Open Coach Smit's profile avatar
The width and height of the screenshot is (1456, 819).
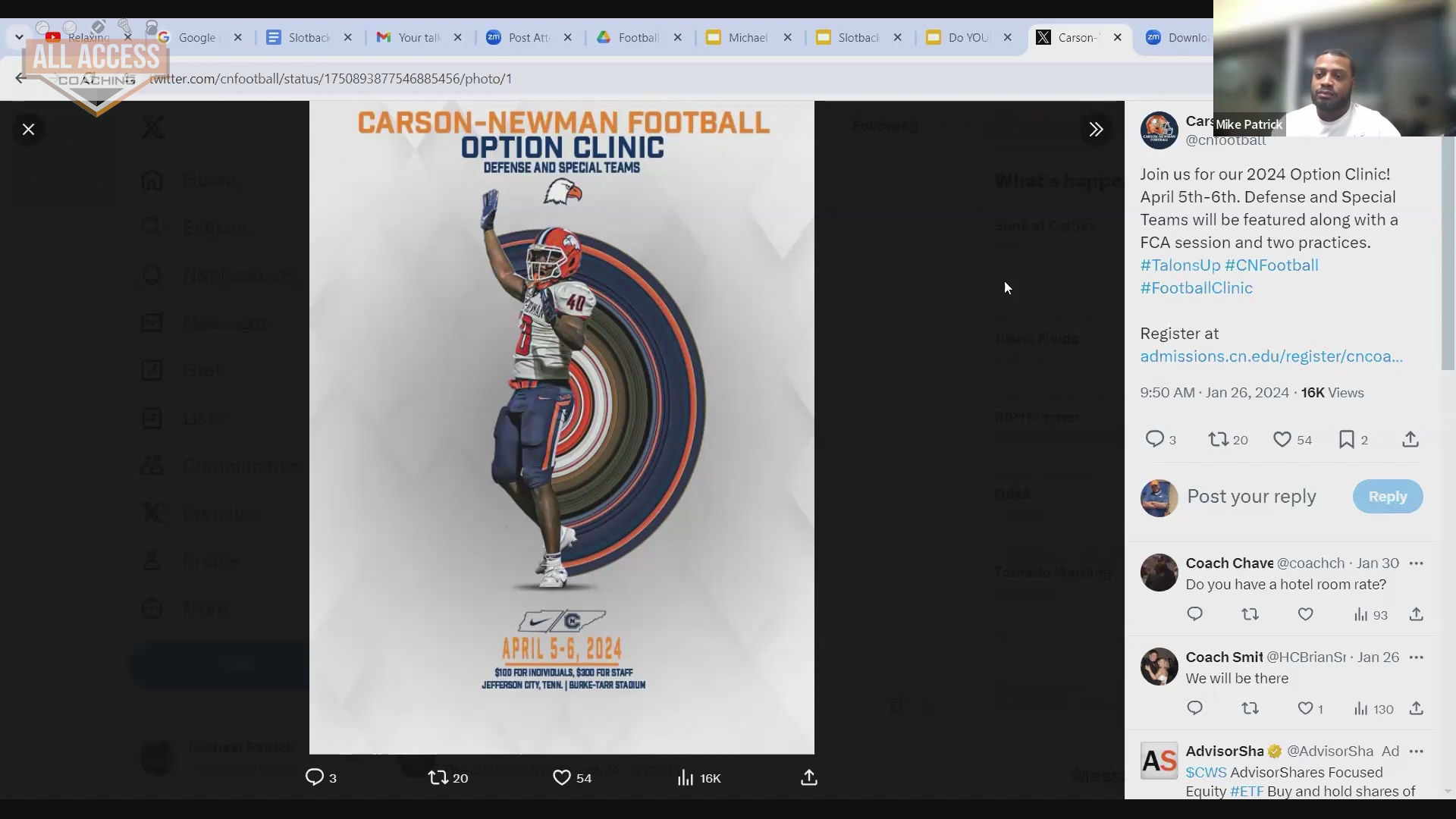pyautogui.click(x=1159, y=667)
